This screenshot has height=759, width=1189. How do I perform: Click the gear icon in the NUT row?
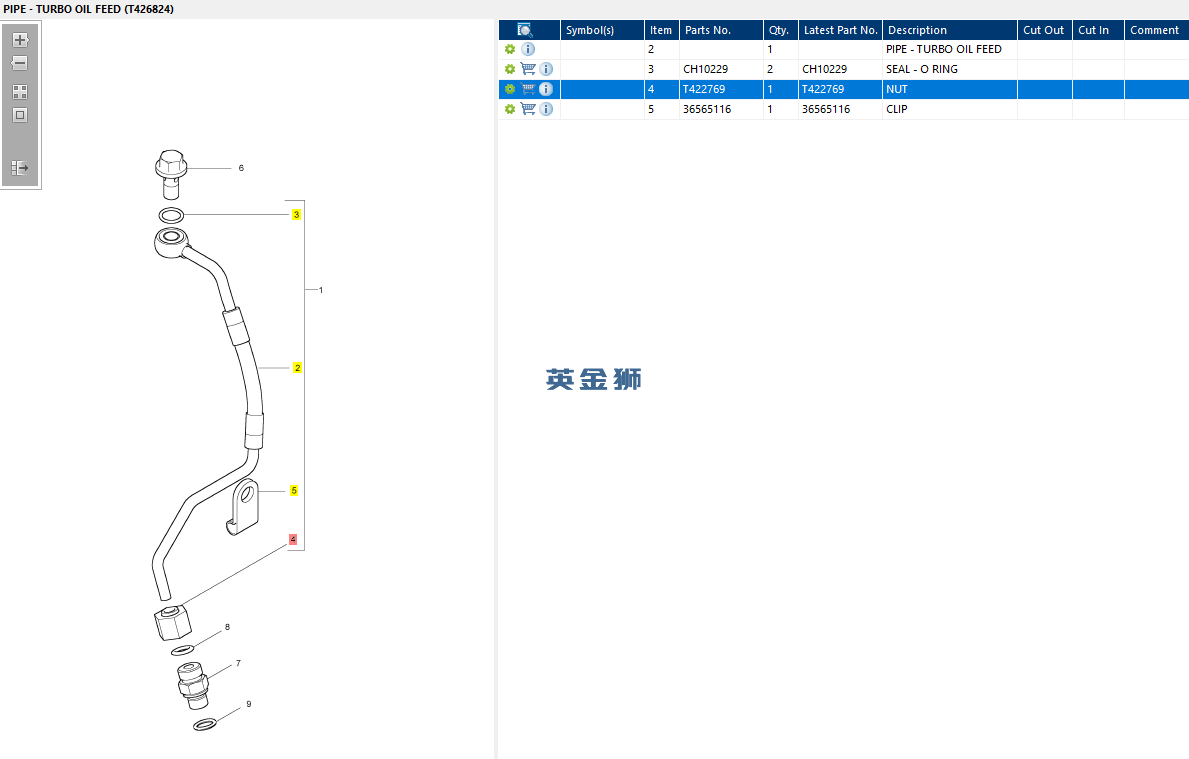[x=510, y=89]
